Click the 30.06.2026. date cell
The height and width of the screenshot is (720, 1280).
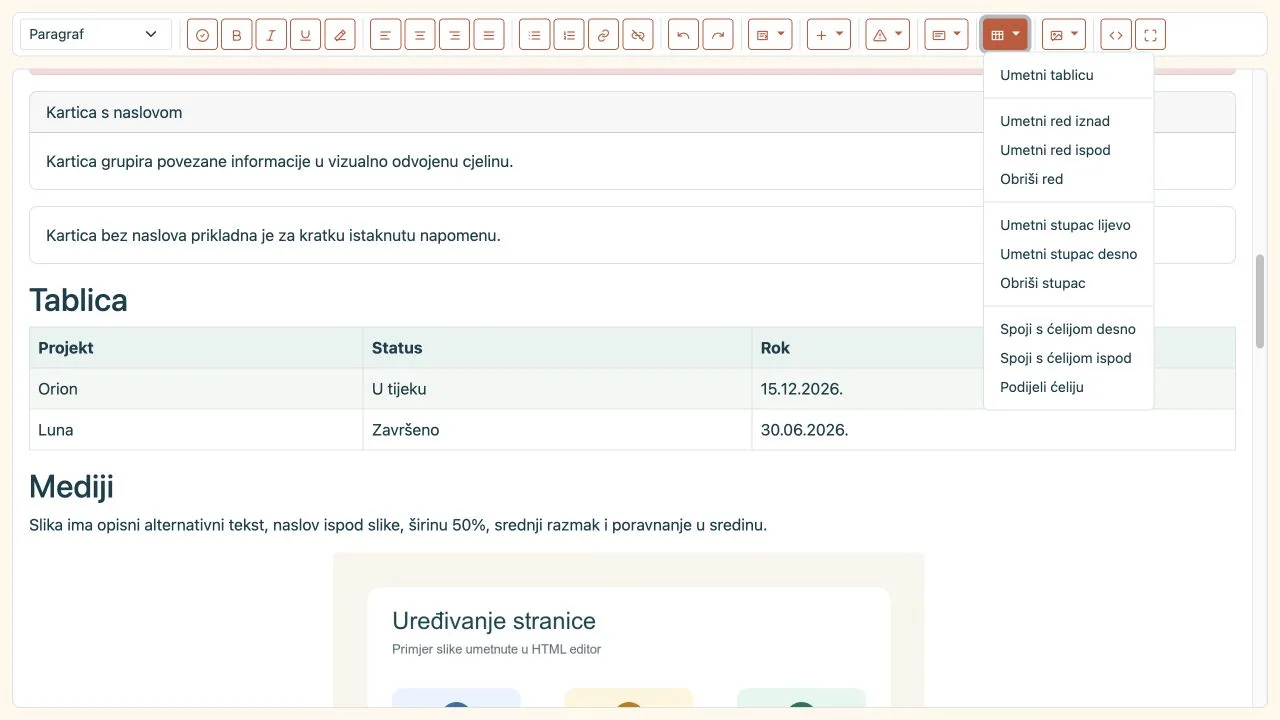[x=993, y=430]
